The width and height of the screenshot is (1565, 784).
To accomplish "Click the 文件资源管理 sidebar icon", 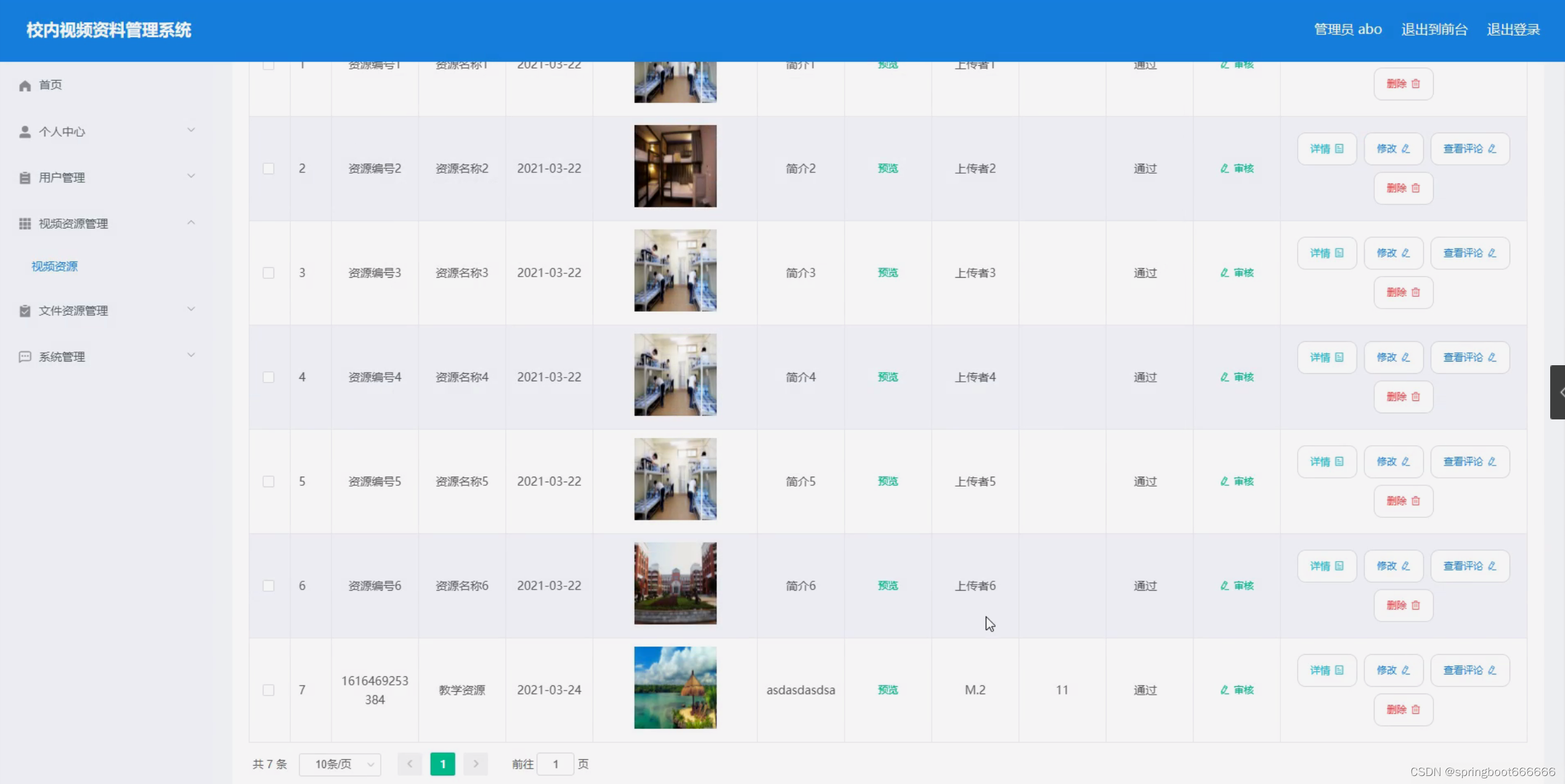I will [25, 311].
